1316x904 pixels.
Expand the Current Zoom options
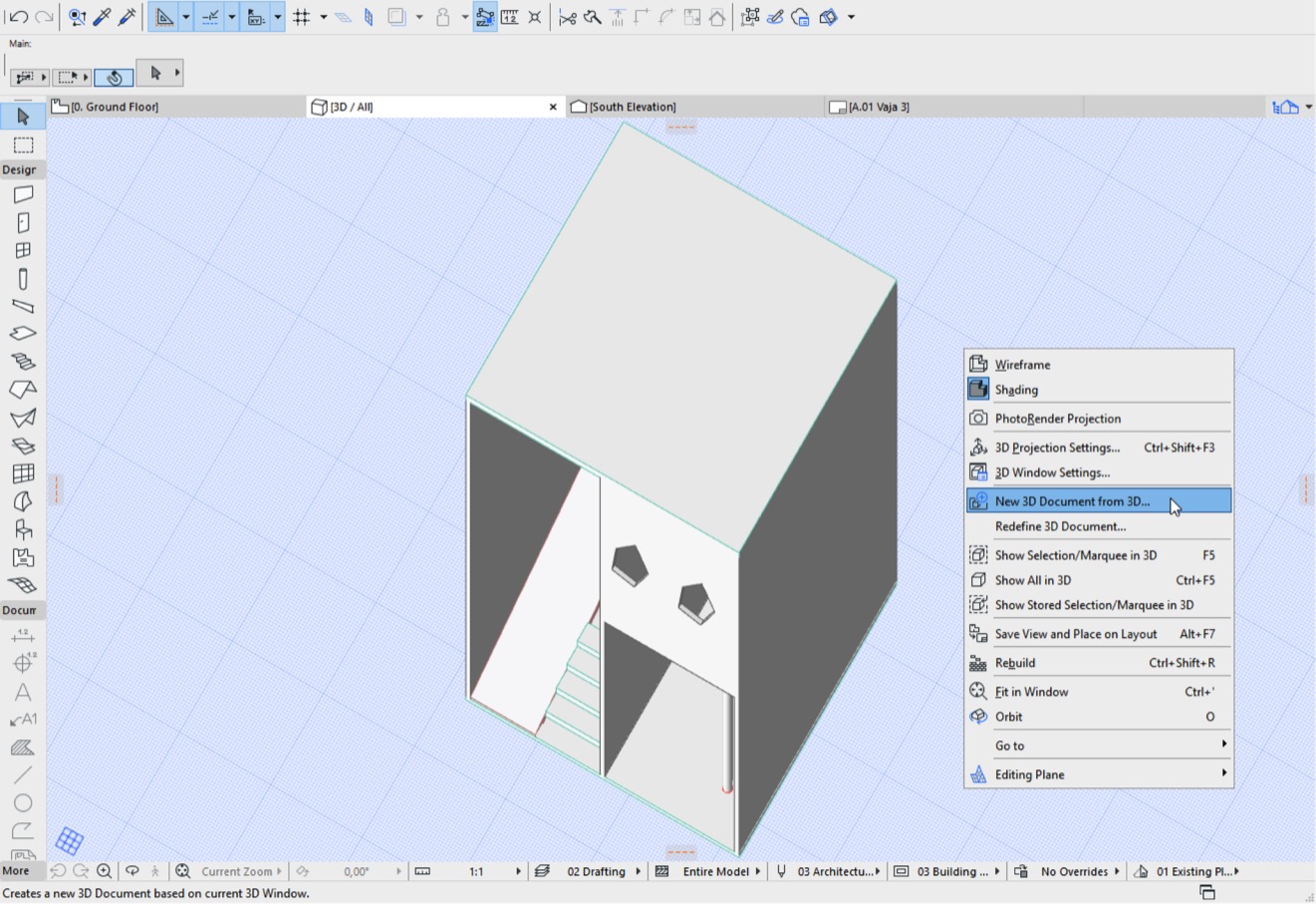pyautogui.click(x=279, y=871)
